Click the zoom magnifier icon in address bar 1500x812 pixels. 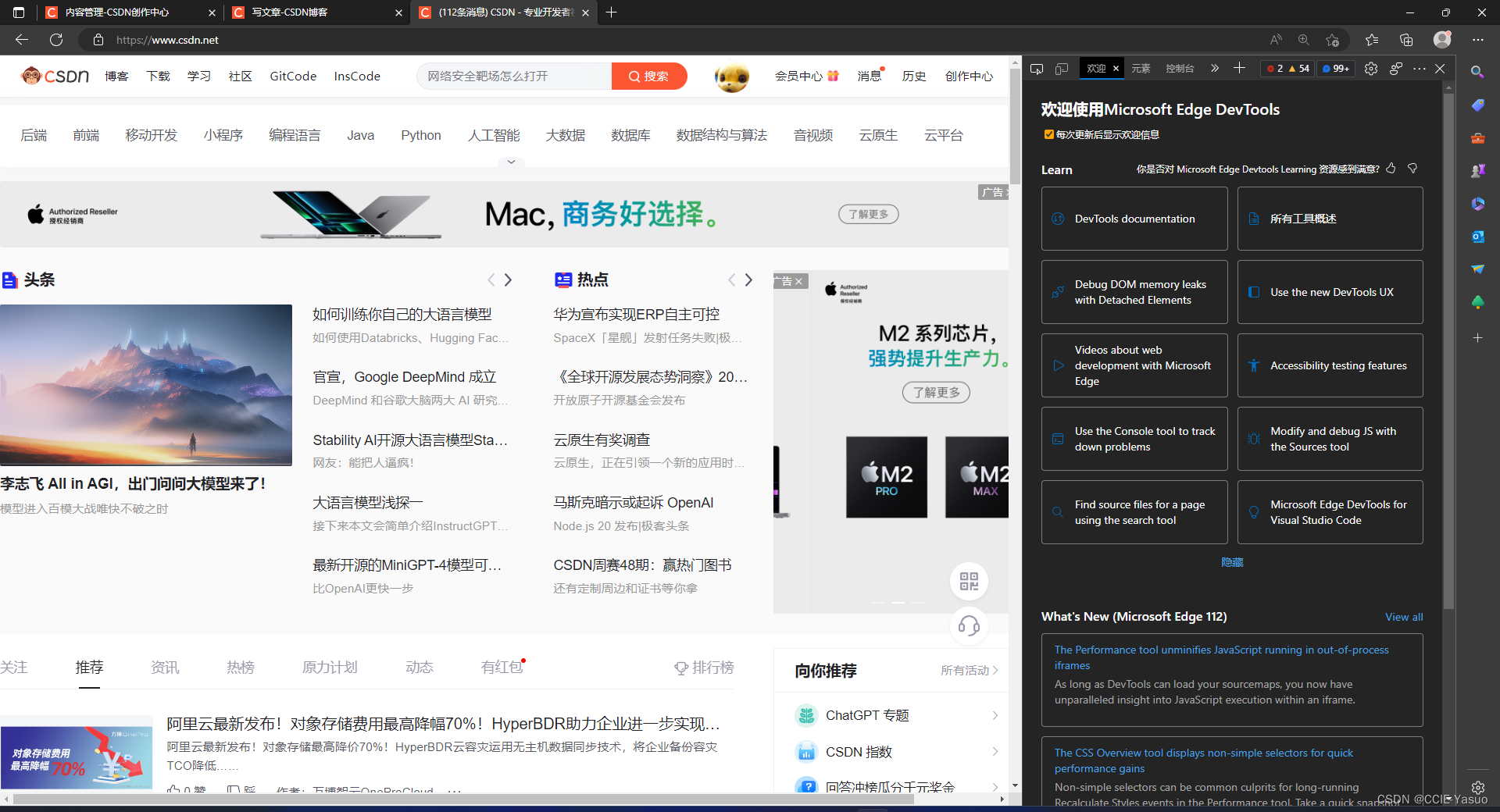pos(1304,40)
